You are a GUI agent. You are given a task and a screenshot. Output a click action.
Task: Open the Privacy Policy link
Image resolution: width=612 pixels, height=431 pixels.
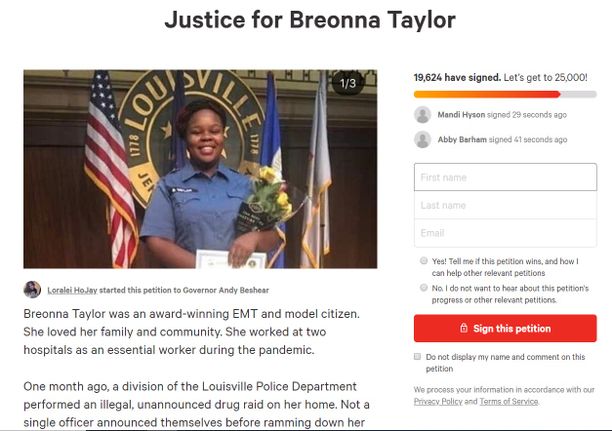438,401
